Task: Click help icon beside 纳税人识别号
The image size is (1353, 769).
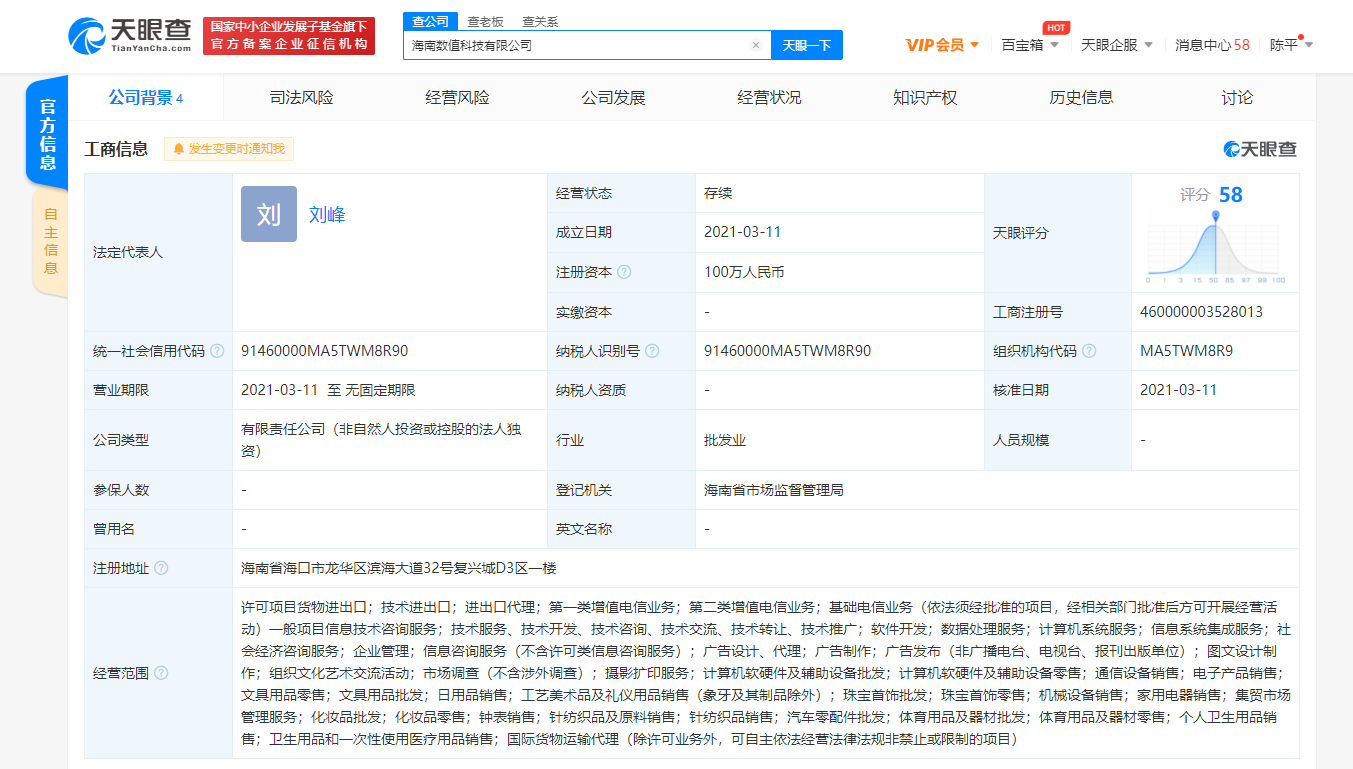Action: tap(652, 351)
